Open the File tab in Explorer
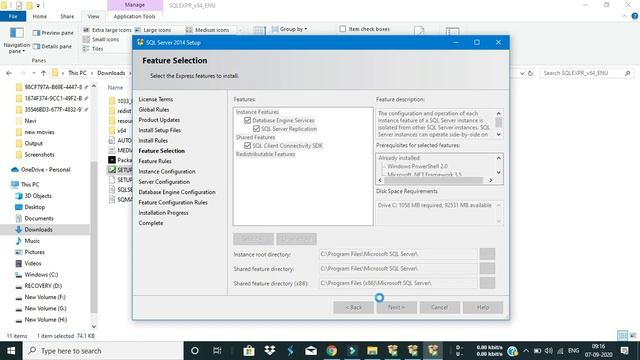This screenshot has height=360, width=640. (x=13, y=16)
